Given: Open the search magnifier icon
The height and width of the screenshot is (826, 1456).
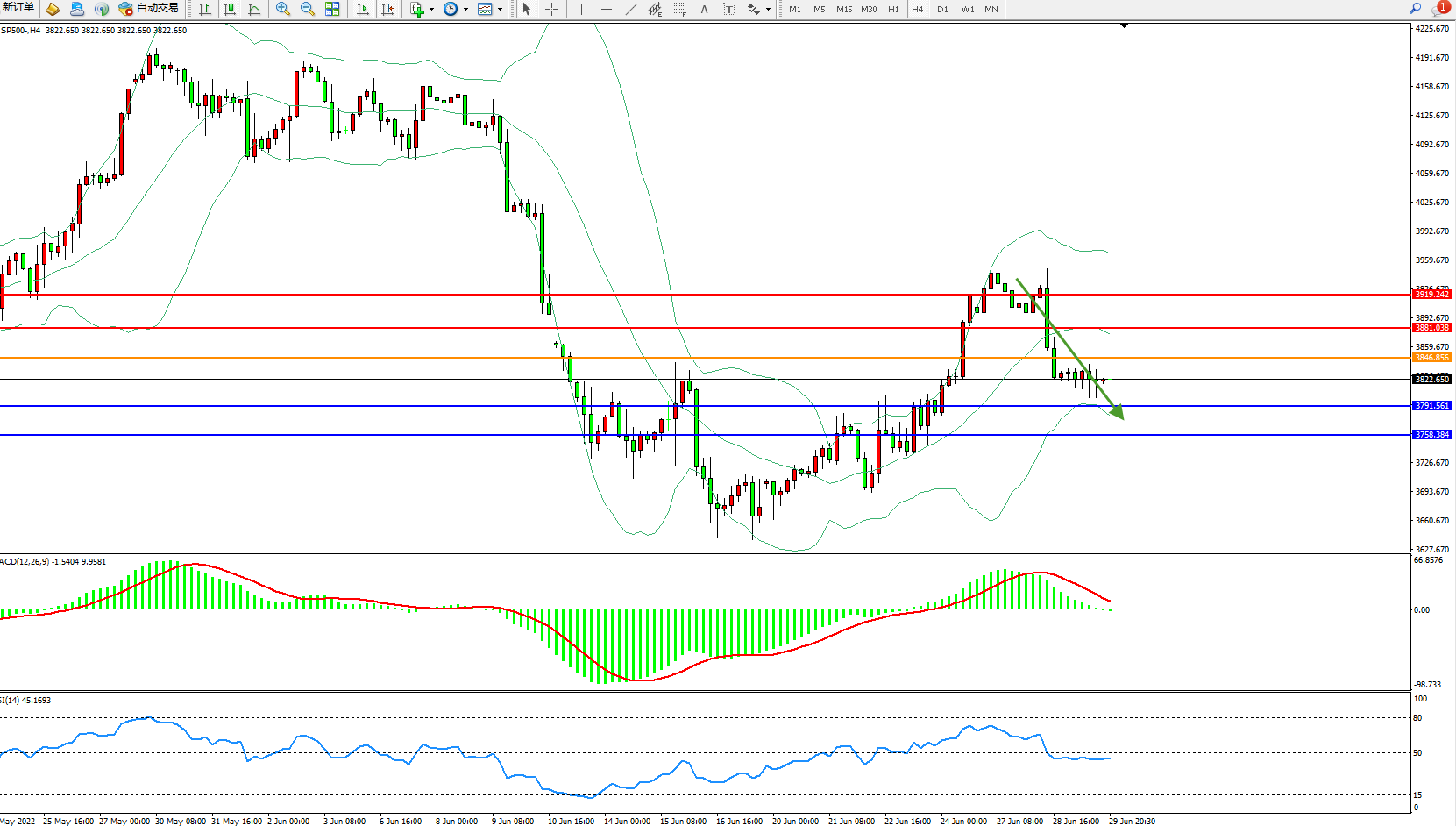Looking at the screenshot, I should [x=1415, y=9].
